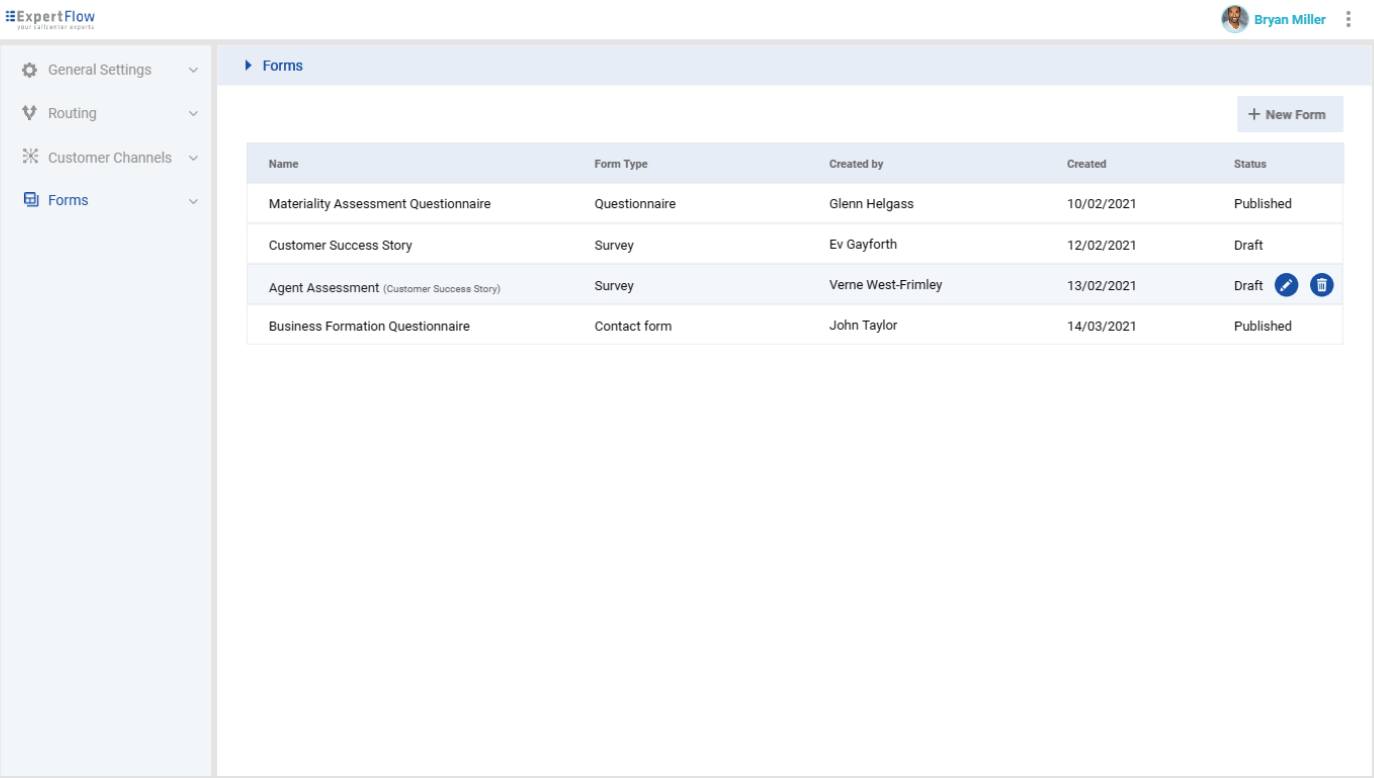The image size is (1374, 778).
Task: Expand the General Settings chevron
Action: point(193,70)
